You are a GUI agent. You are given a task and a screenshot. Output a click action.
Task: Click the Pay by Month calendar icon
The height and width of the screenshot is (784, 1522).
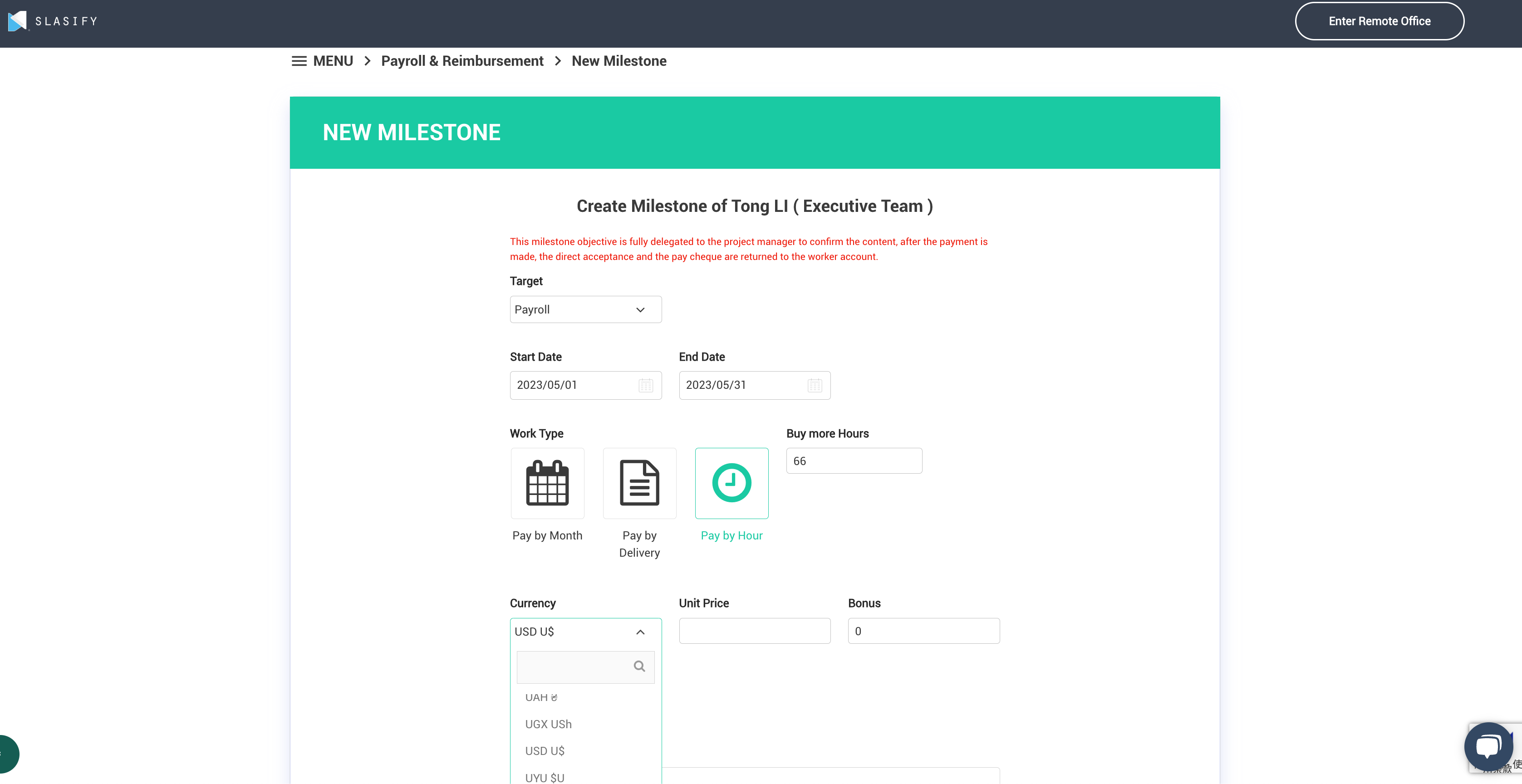pos(547,483)
